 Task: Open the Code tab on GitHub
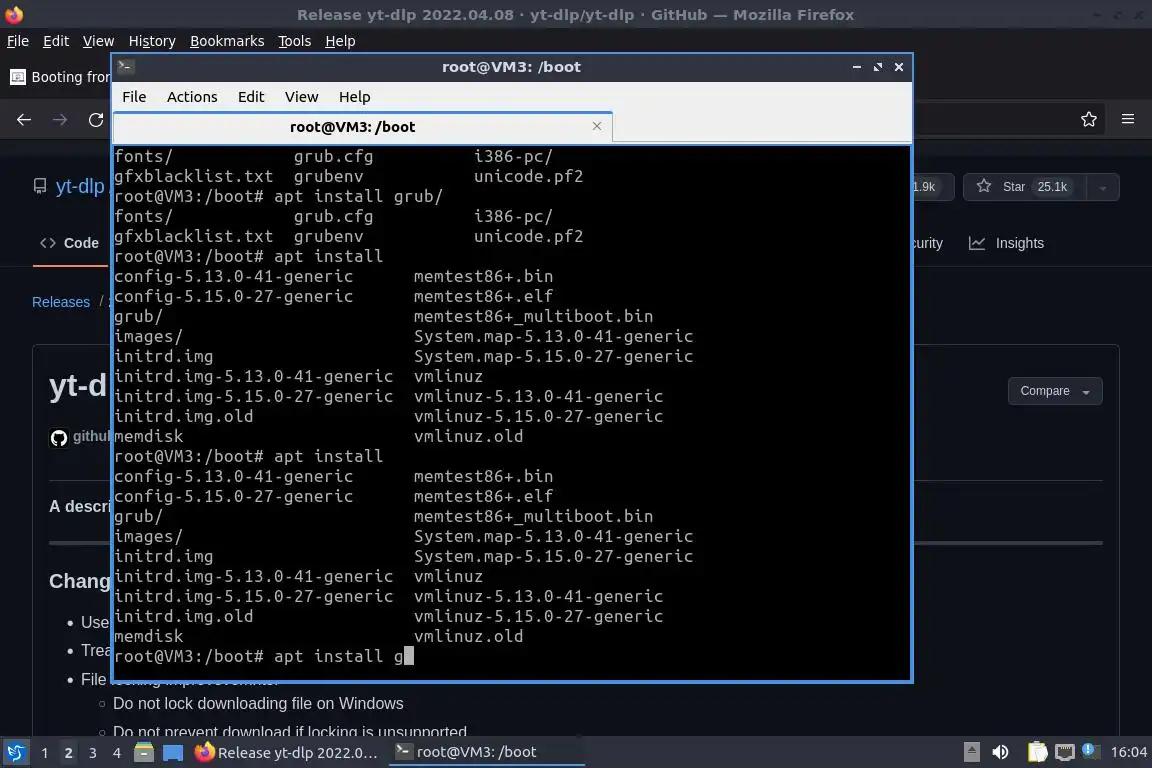[70, 243]
